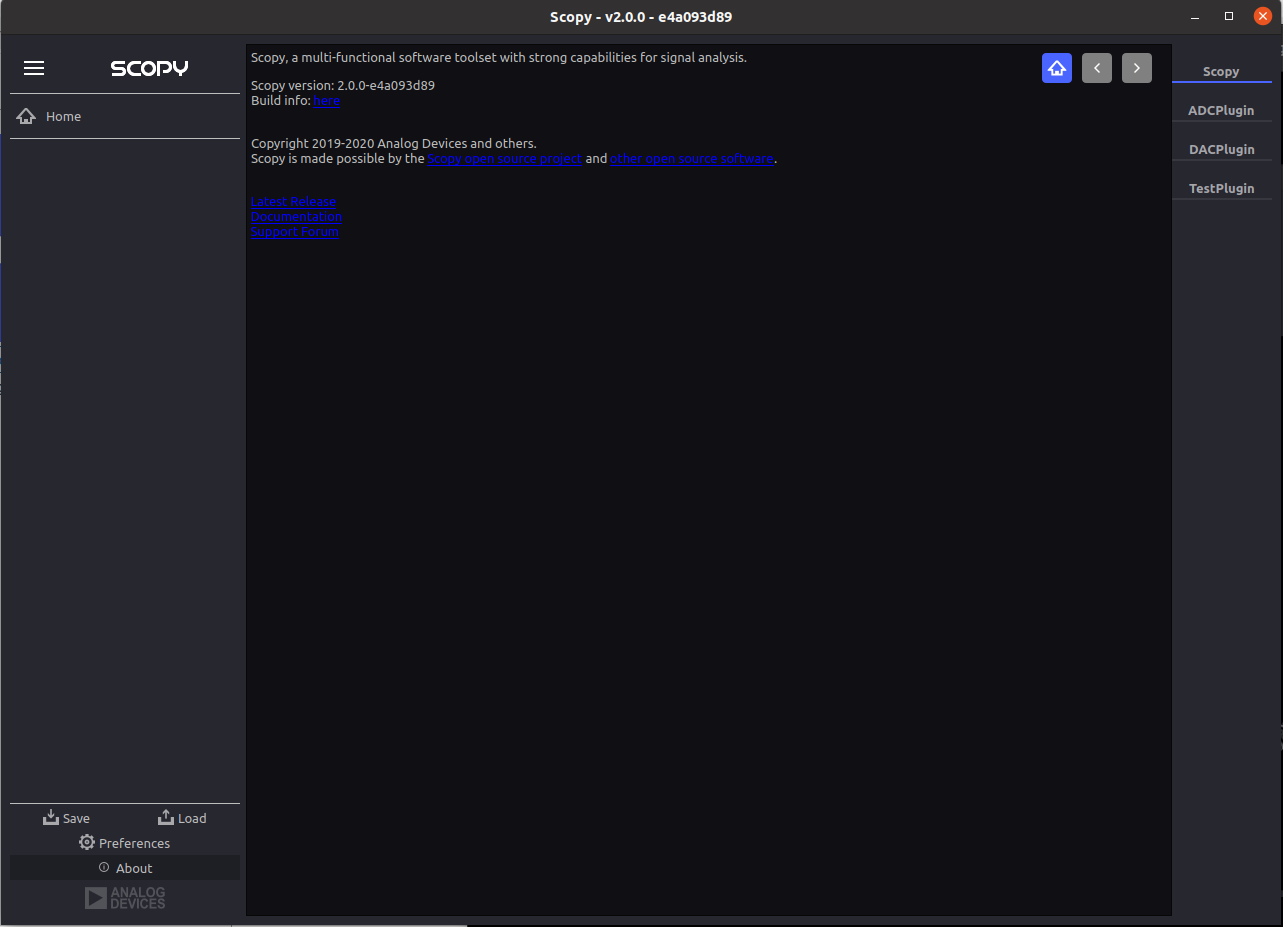The image size is (1283, 927).
Task: Click the blue home button in About page
Action: pyautogui.click(x=1057, y=68)
